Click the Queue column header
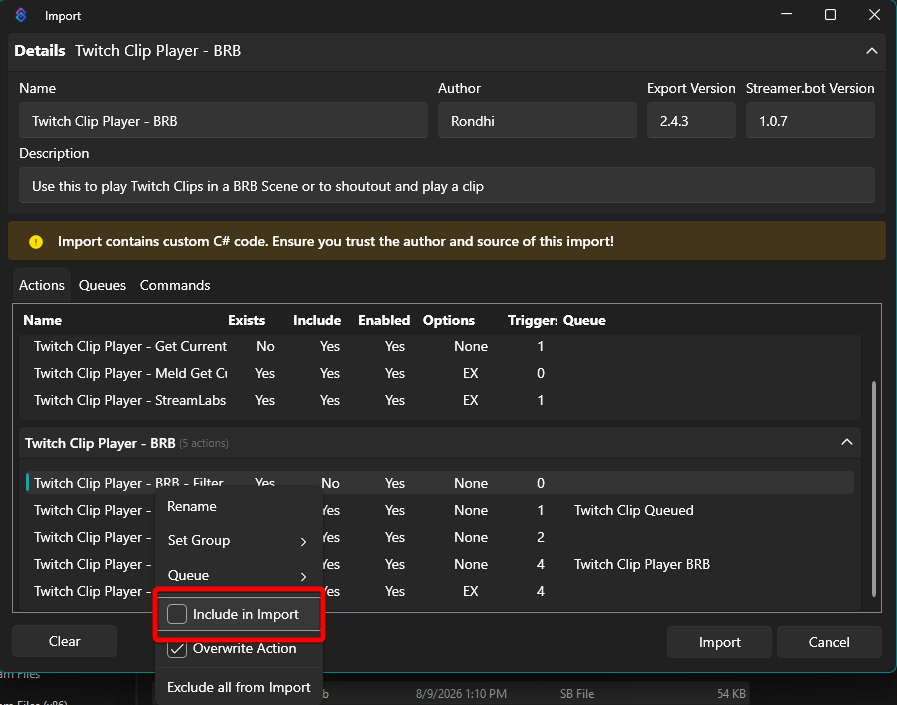897x705 pixels. 584,320
